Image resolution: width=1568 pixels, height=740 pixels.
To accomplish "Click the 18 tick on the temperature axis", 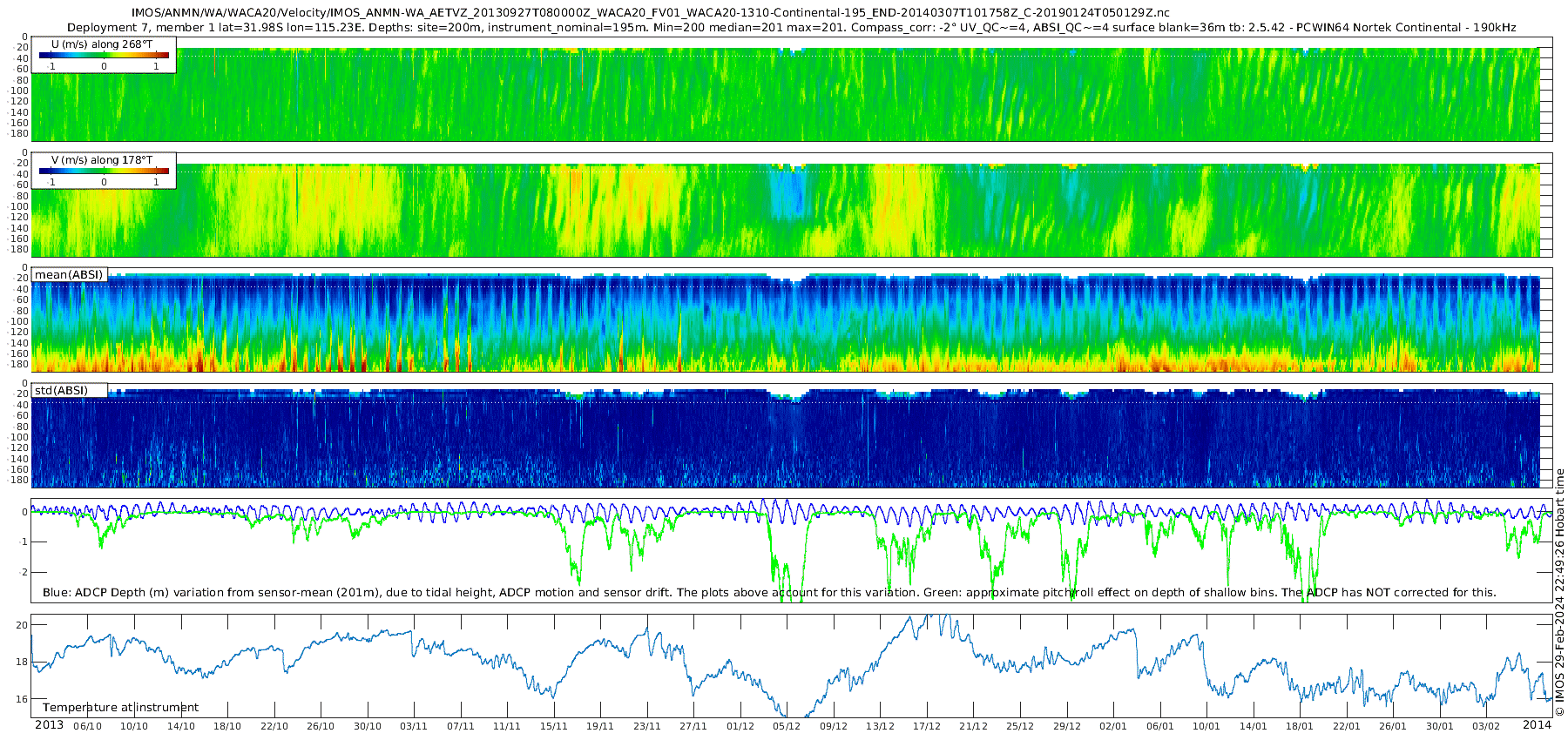I will 23,662.
